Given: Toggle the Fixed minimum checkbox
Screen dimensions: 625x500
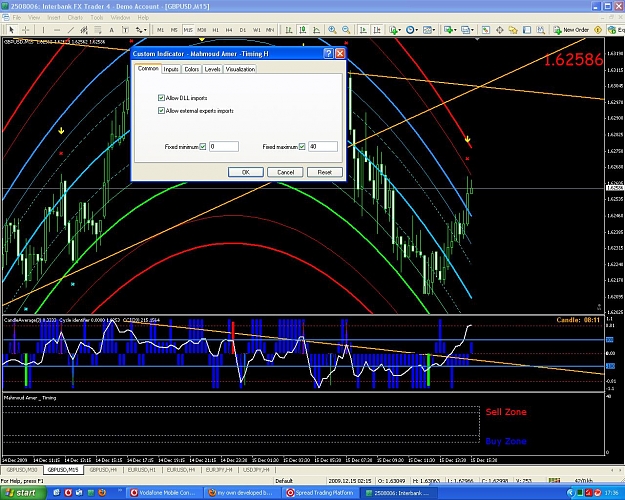Looking at the screenshot, I should point(203,147).
